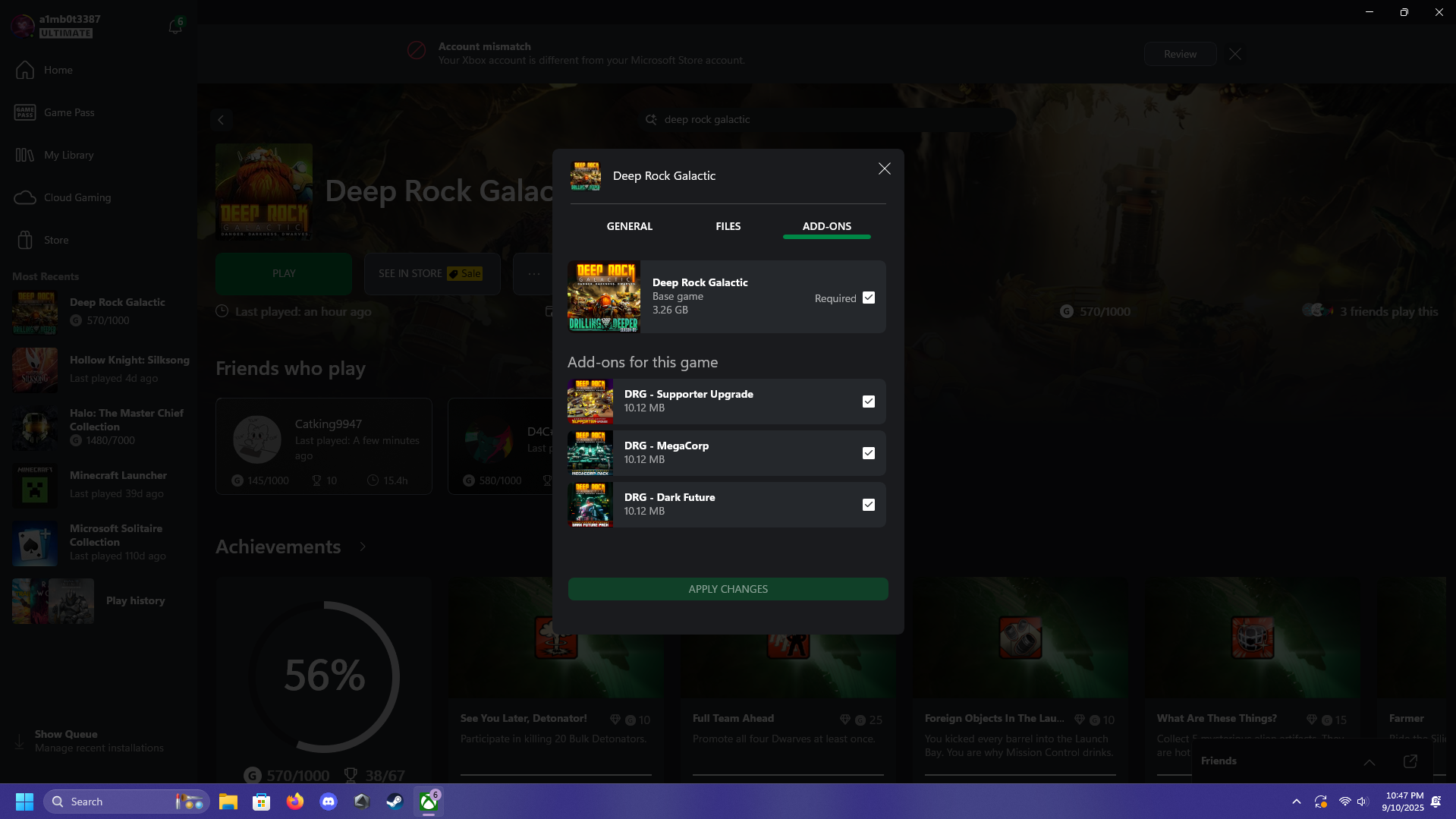The width and height of the screenshot is (1456, 819).
Task: Select the ADD-ONS tab
Action: pos(826,226)
